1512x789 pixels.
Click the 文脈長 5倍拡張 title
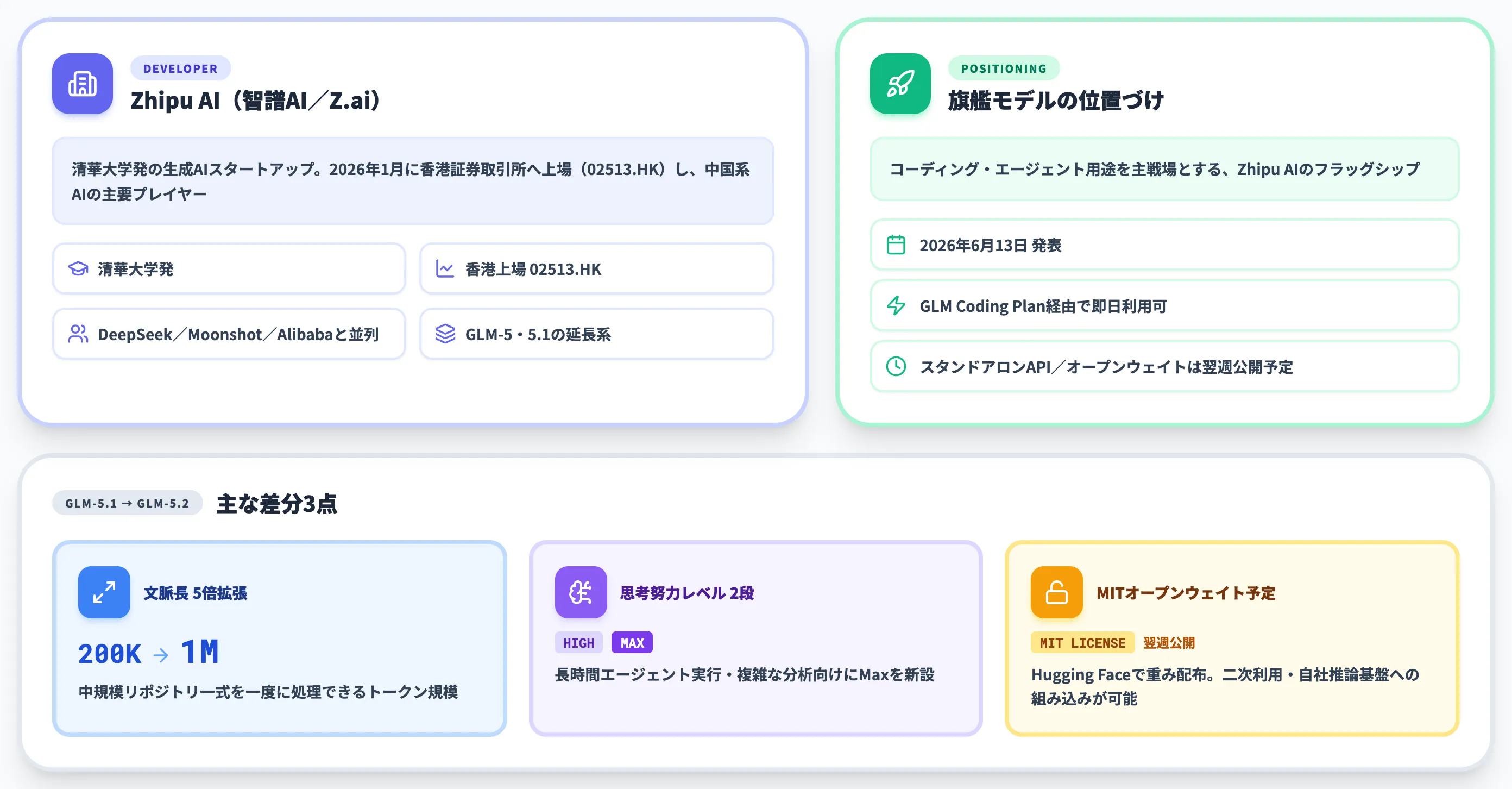195,593
